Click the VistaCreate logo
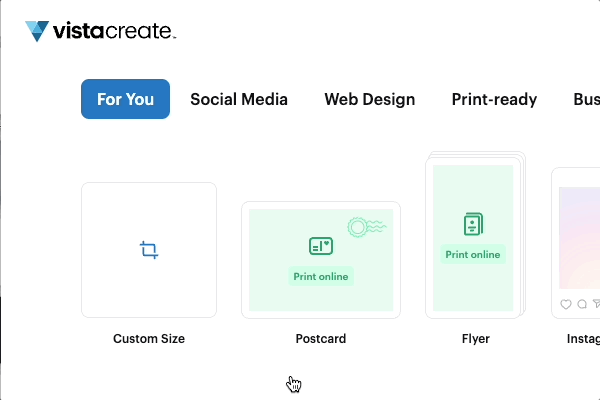 click(100, 31)
